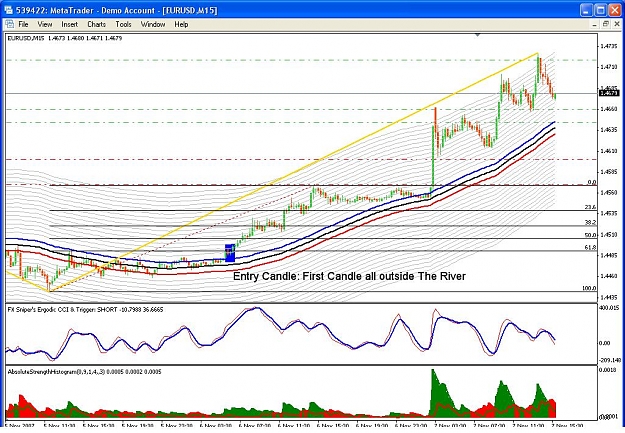Open the Help menu
The height and width of the screenshot is (433, 625).
click(181, 24)
